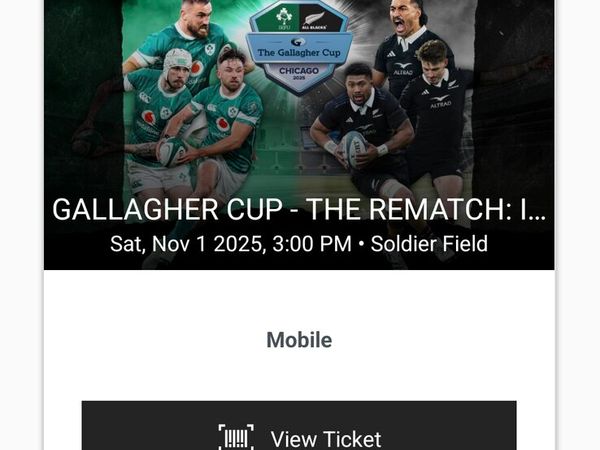This screenshot has width=600, height=450.
Task: Open the Soldier Field venue name
Action: [429, 244]
